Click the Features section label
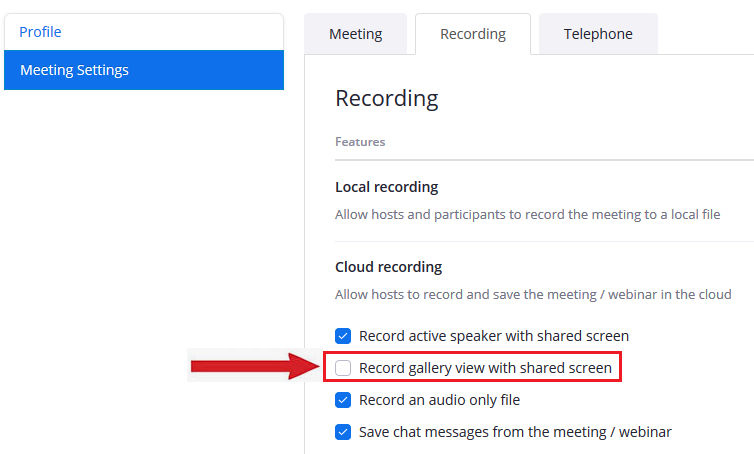Image resolution: width=754 pixels, height=454 pixels. [x=360, y=142]
